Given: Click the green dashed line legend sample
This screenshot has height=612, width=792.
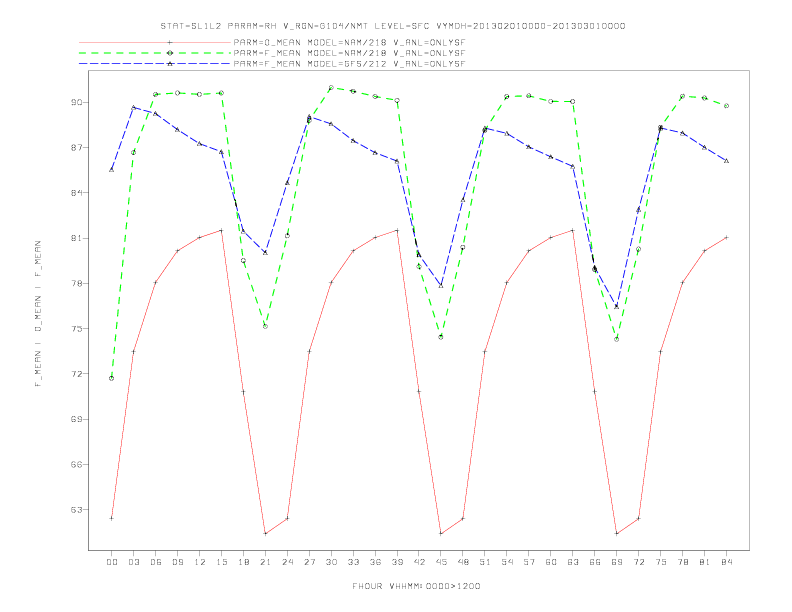Looking at the screenshot, I should (155, 53).
